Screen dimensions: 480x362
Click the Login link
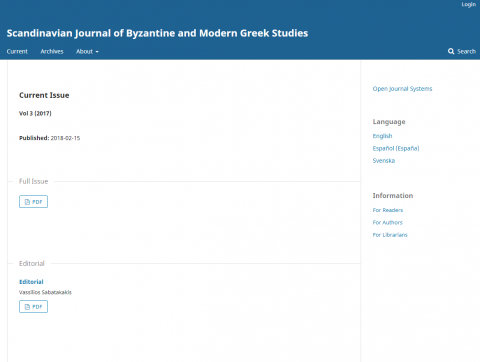click(x=468, y=4)
